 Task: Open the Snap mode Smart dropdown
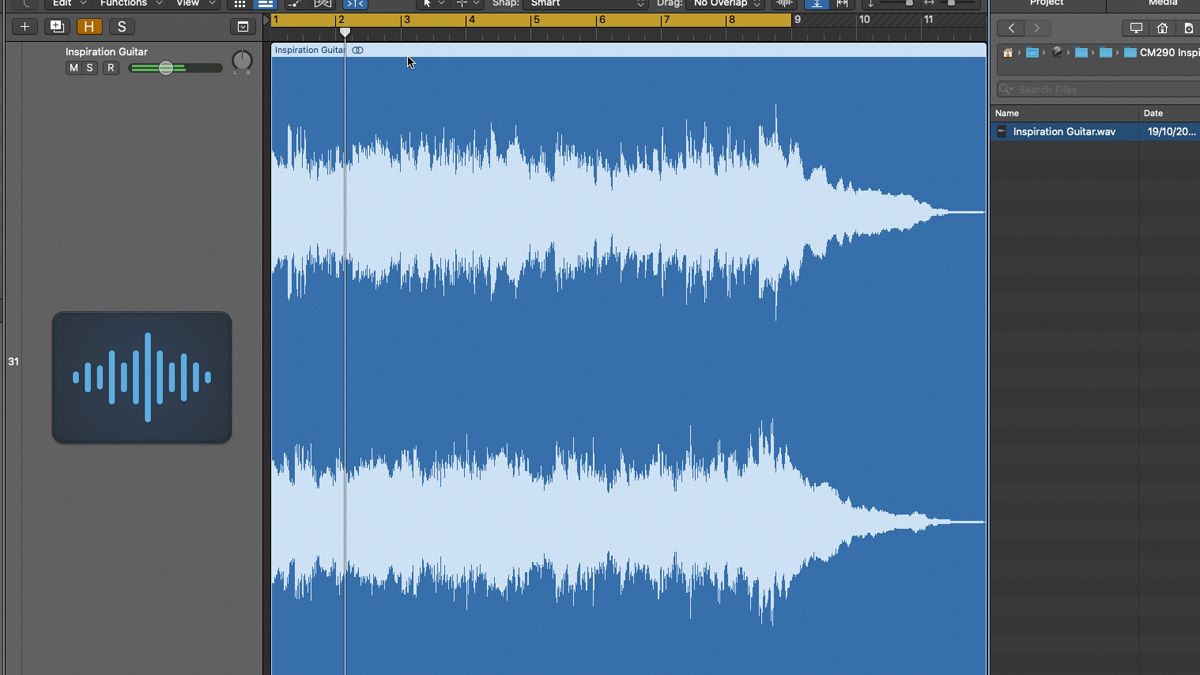(585, 4)
